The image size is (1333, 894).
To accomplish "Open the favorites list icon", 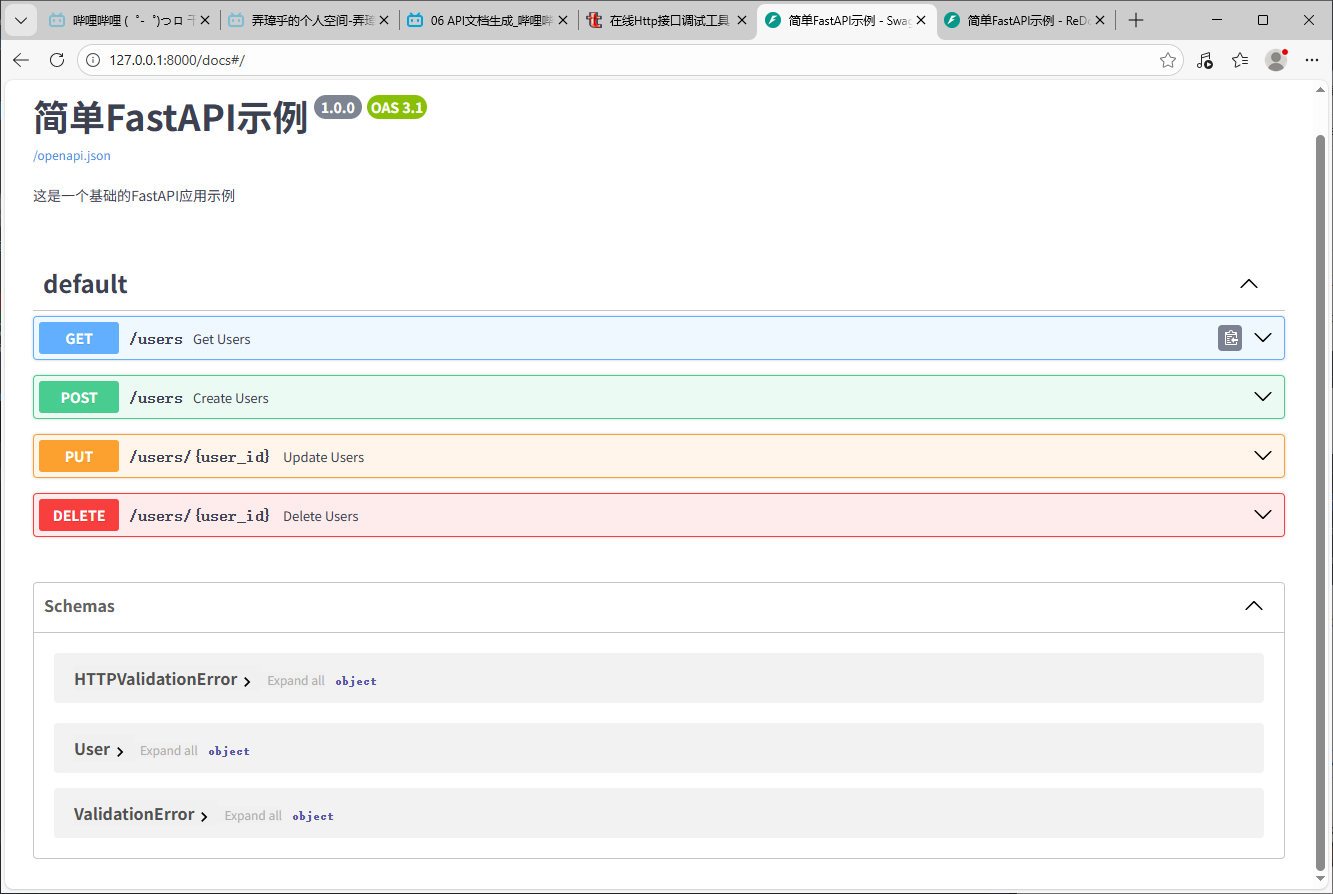I will click(1240, 60).
